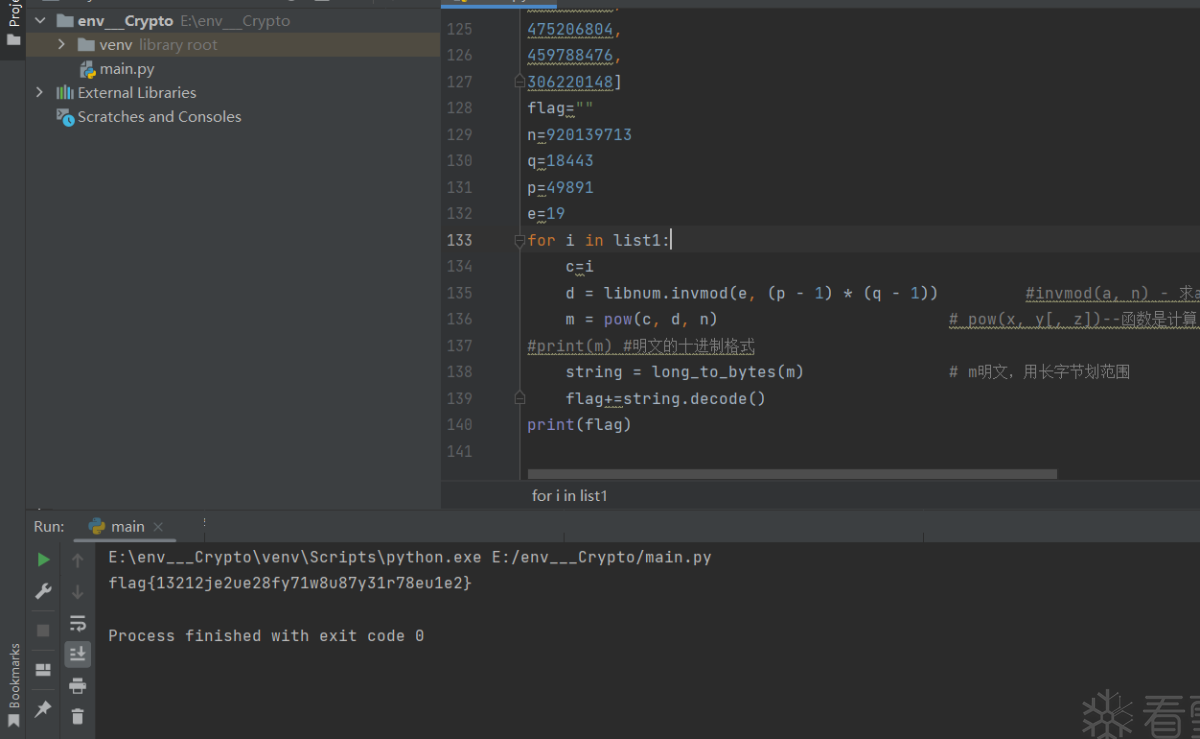
Task: Close the main run tab
Action: point(158,527)
